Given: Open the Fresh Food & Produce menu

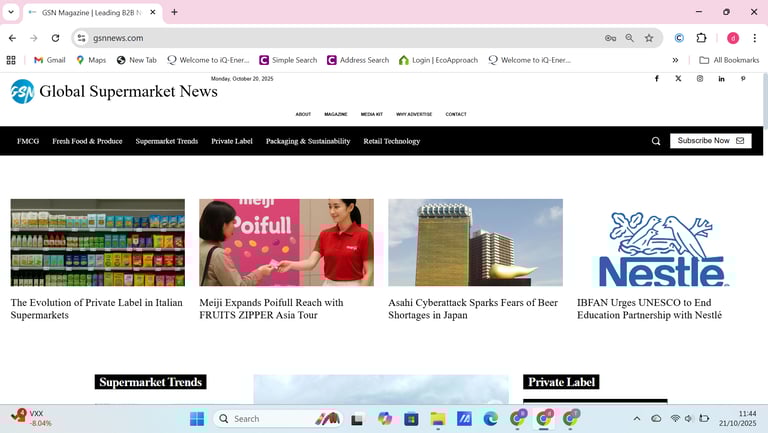Looking at the screenshot, I should 87,141.
